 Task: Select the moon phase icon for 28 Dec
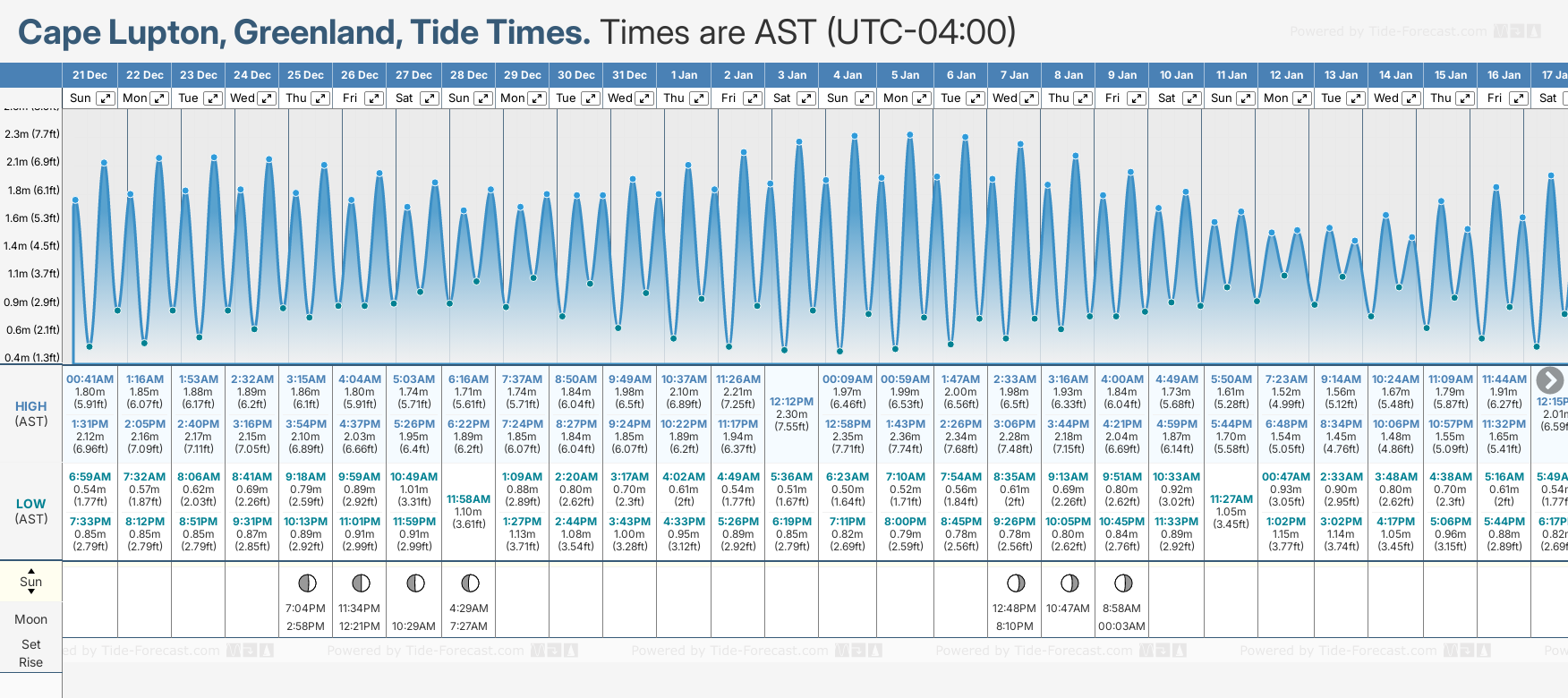[x=470, y=583]
